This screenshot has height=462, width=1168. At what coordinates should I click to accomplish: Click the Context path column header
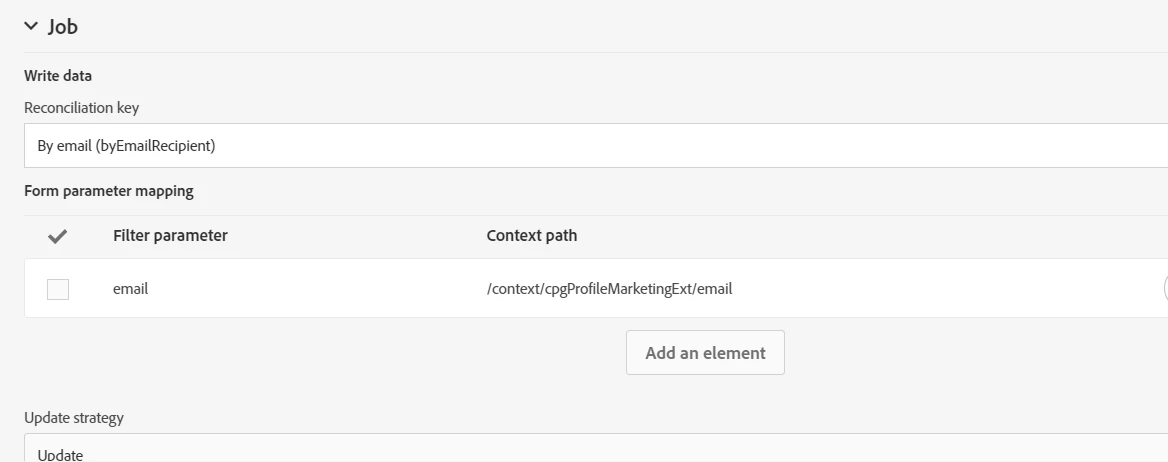(531, 236)
